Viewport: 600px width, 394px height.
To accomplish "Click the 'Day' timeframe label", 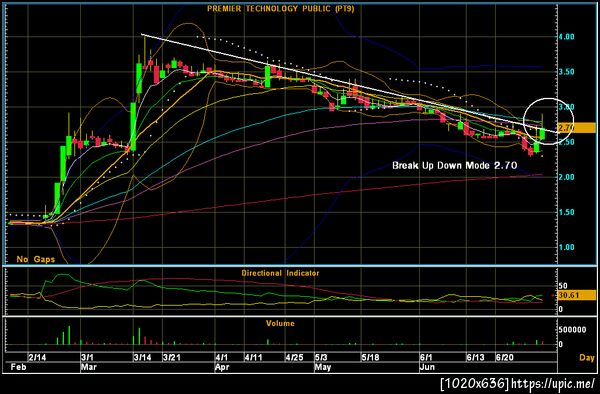I will 587,358.
